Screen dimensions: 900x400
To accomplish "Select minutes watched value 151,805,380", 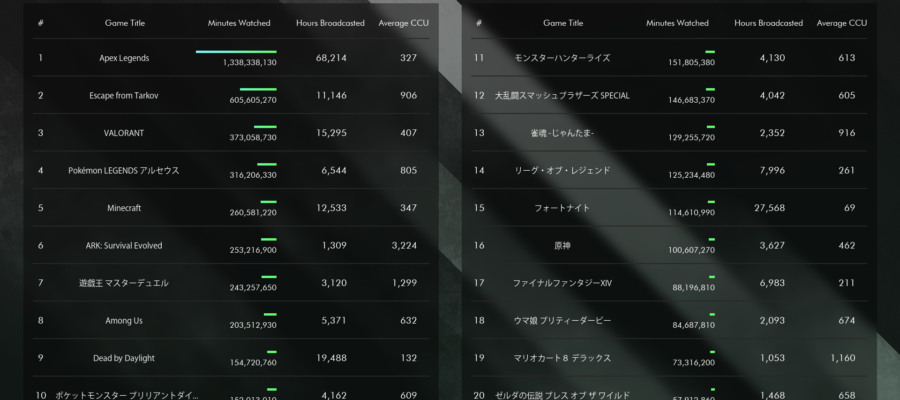I will coord(692,63).
